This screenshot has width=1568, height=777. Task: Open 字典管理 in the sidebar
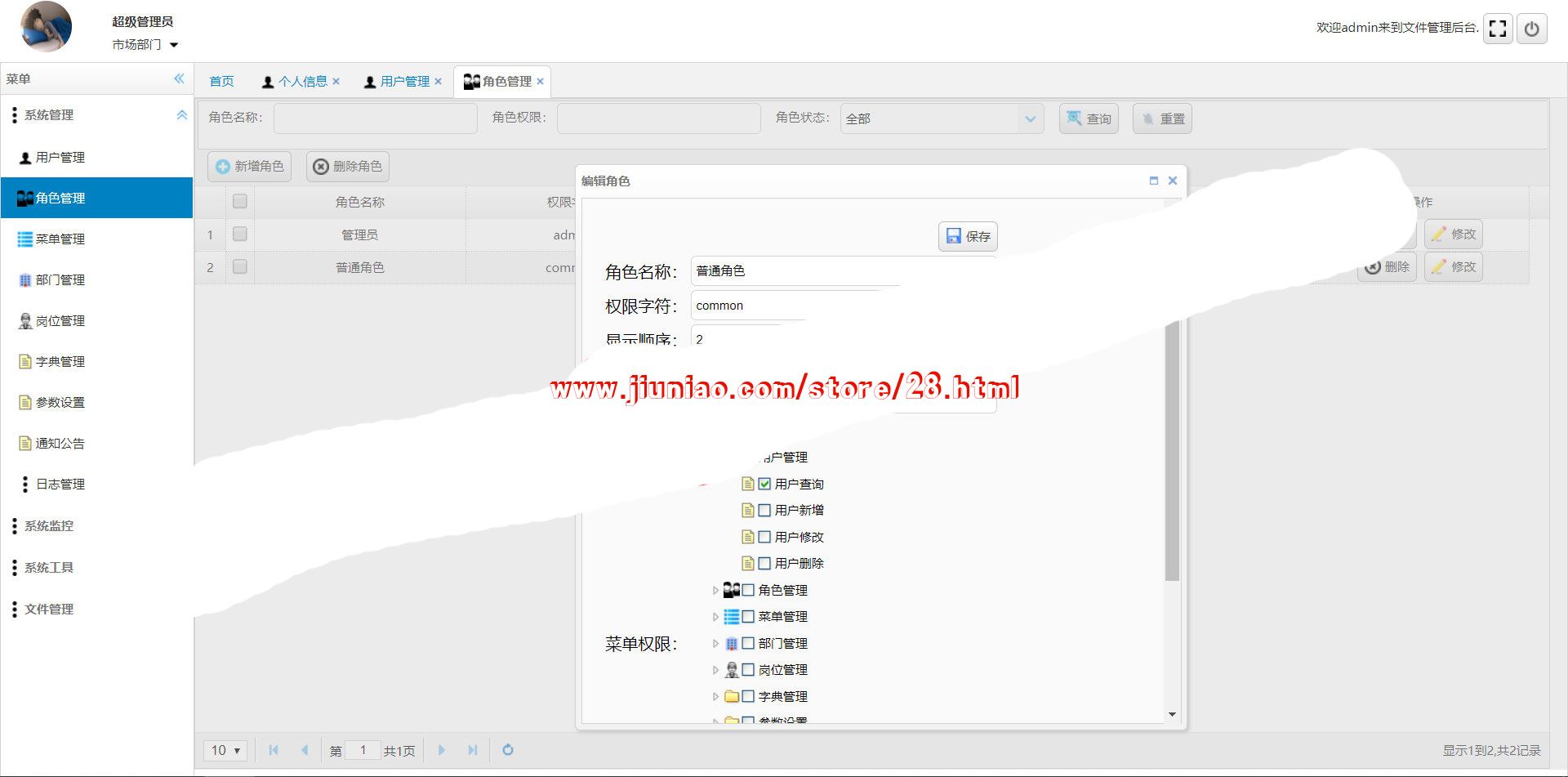click(x=96, y=362)
